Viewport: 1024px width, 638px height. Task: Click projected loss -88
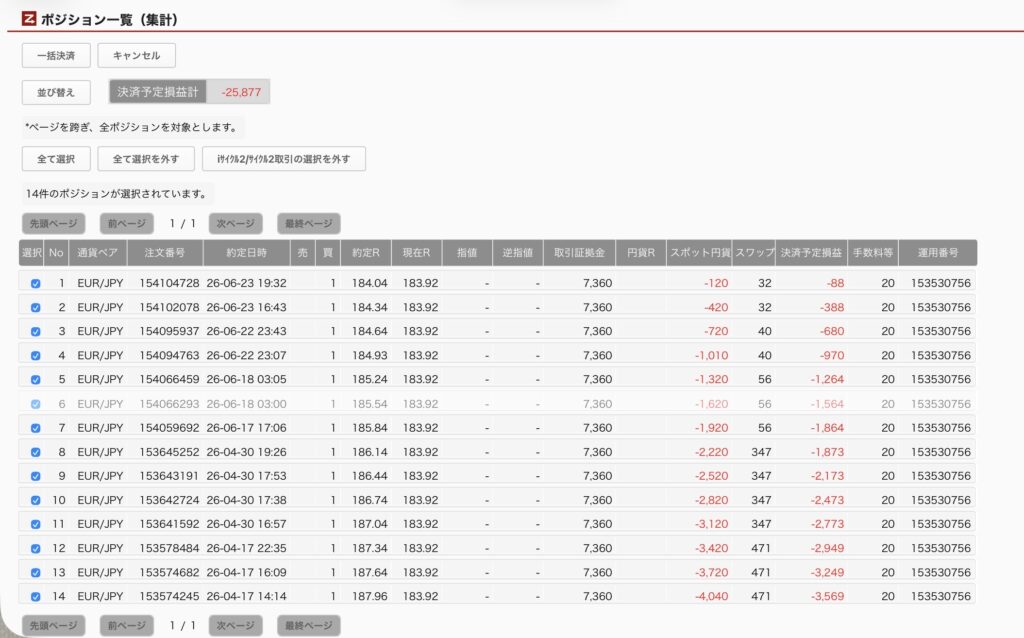pos(835,283)
